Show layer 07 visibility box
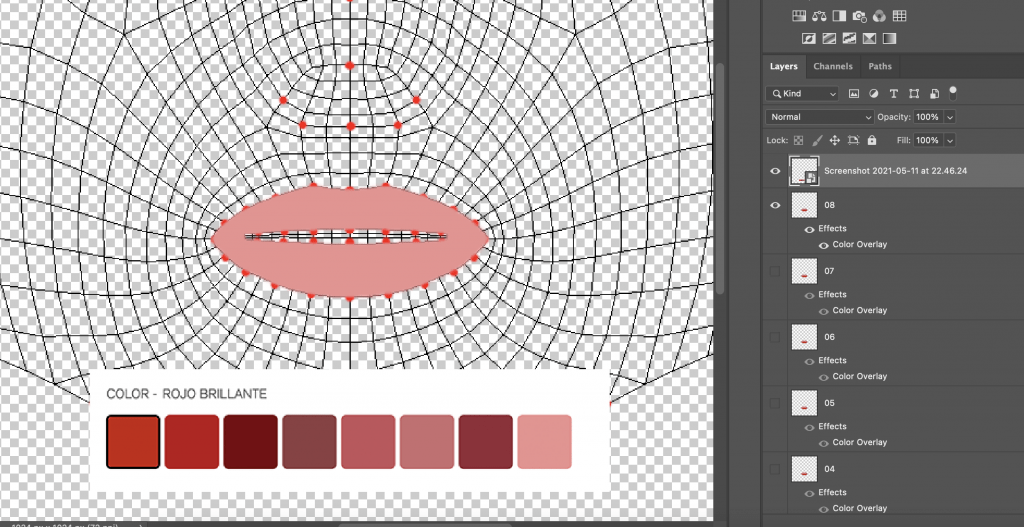The width and height of the screenshot is (1024, 527). 775,271
